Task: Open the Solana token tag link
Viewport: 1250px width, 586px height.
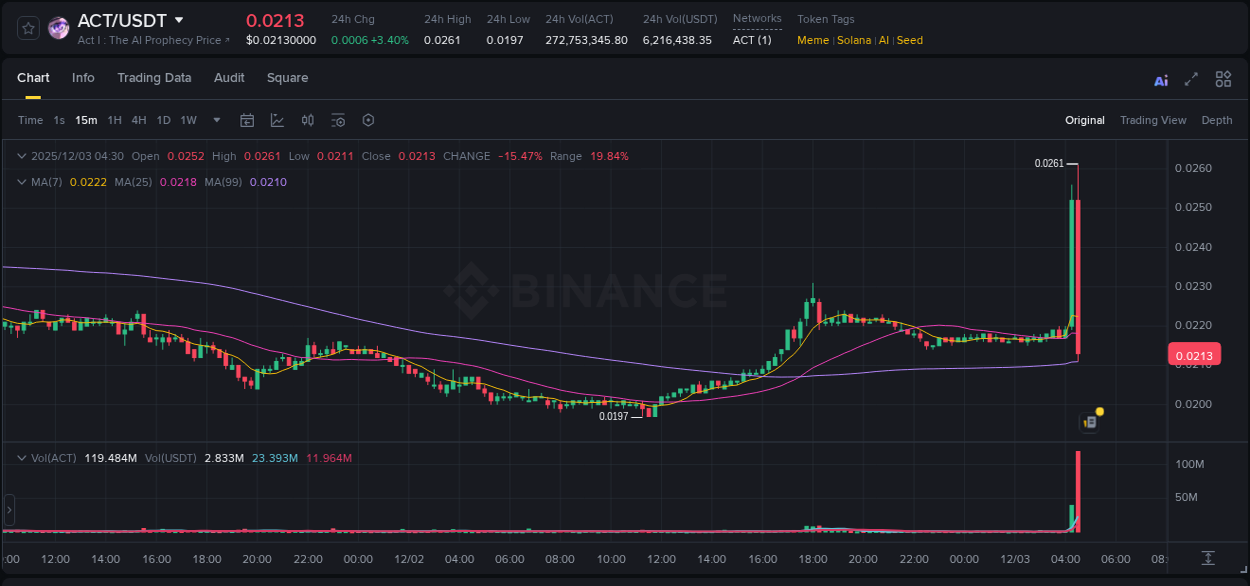Action: pos(854,40)
